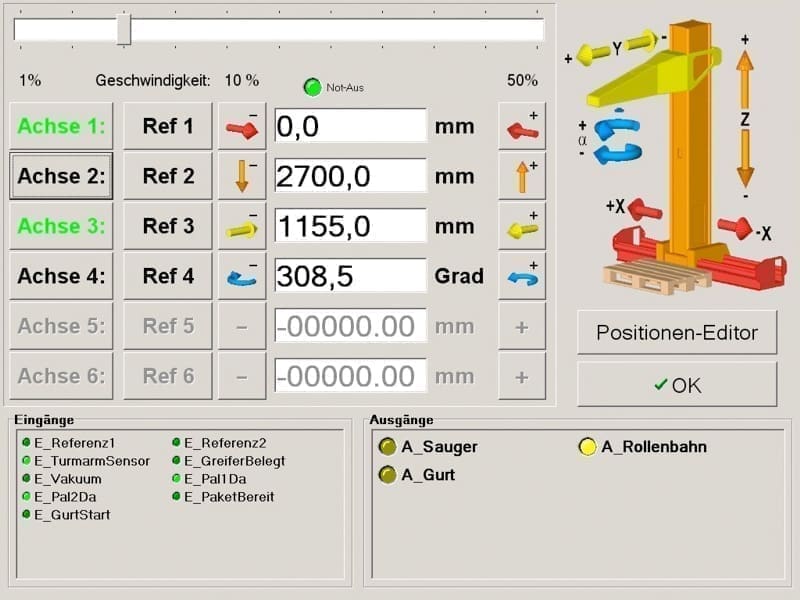Image resolution: width=800 pixels, height=600 pixels.
Task: Click the Geschwindigkeit speed slider handle
Action: 124,29
